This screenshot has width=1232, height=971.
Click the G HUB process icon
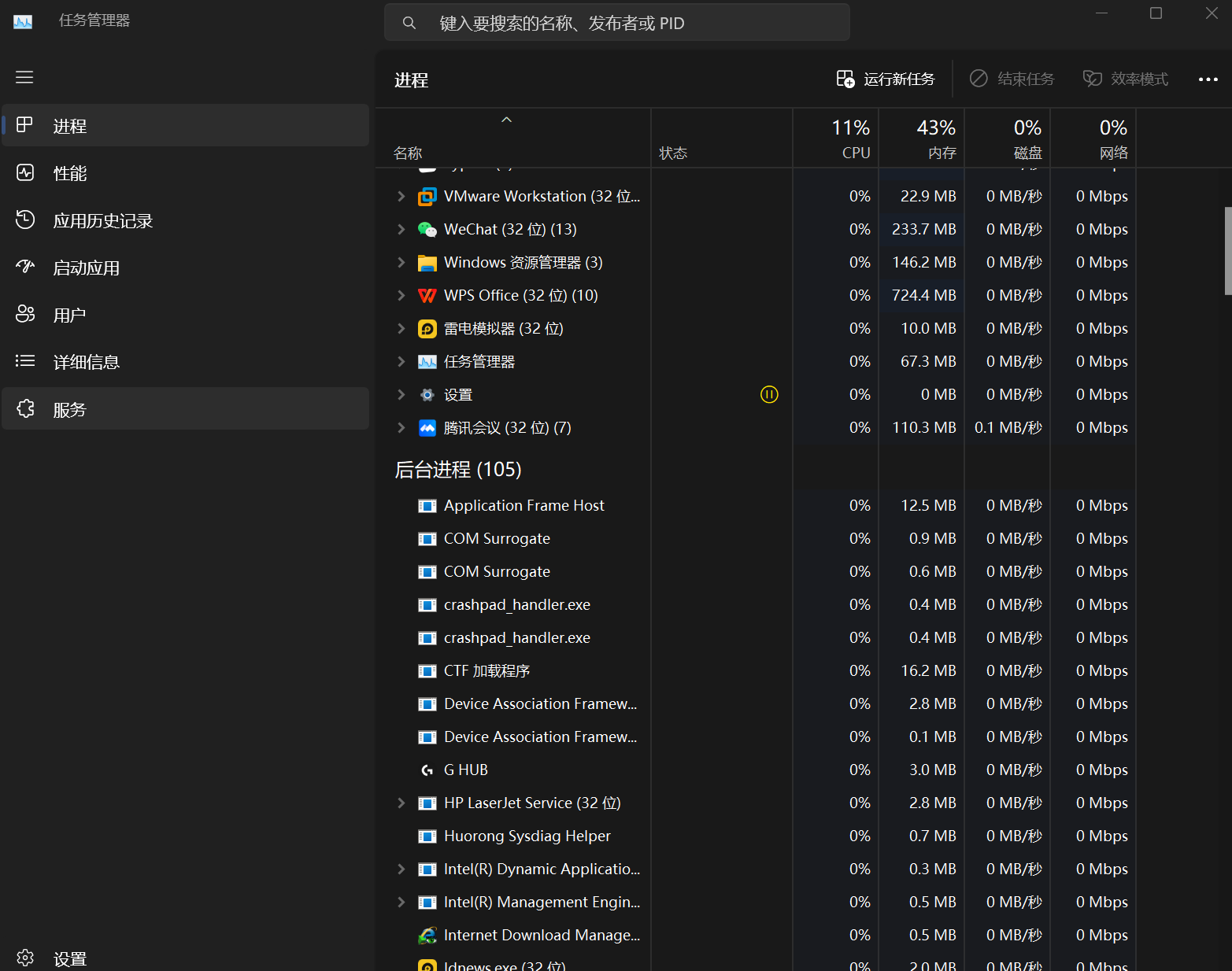[x=427, y=770]
